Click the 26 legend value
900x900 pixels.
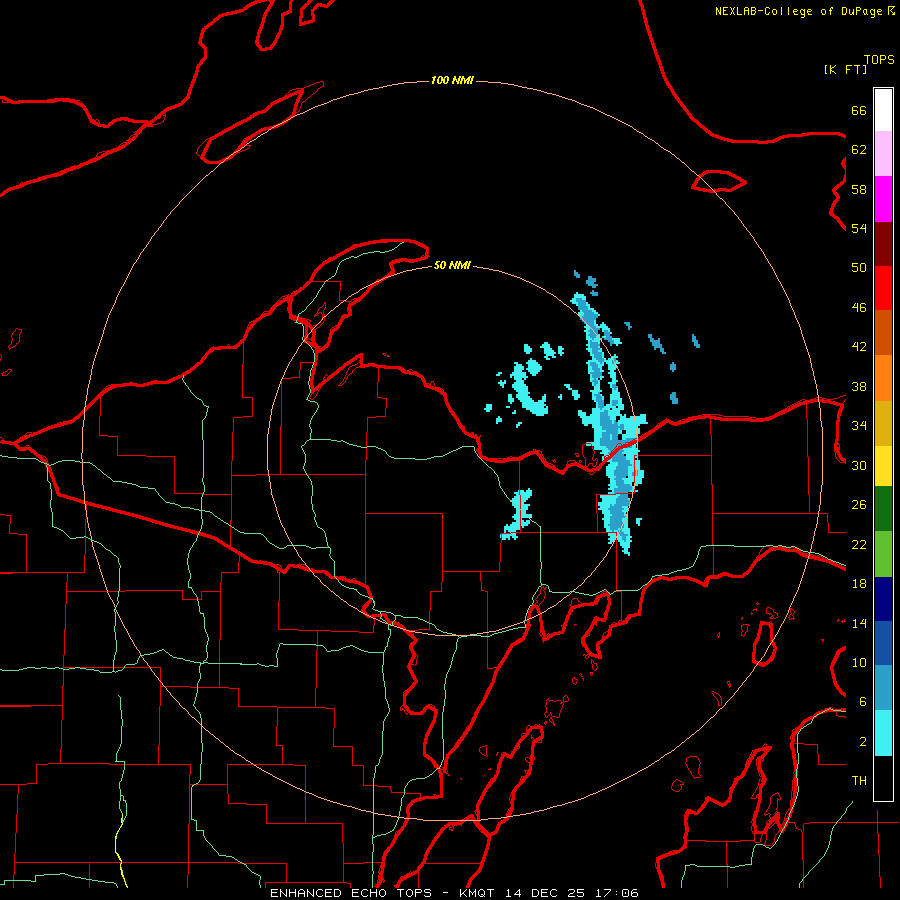(x=859, y=505)
